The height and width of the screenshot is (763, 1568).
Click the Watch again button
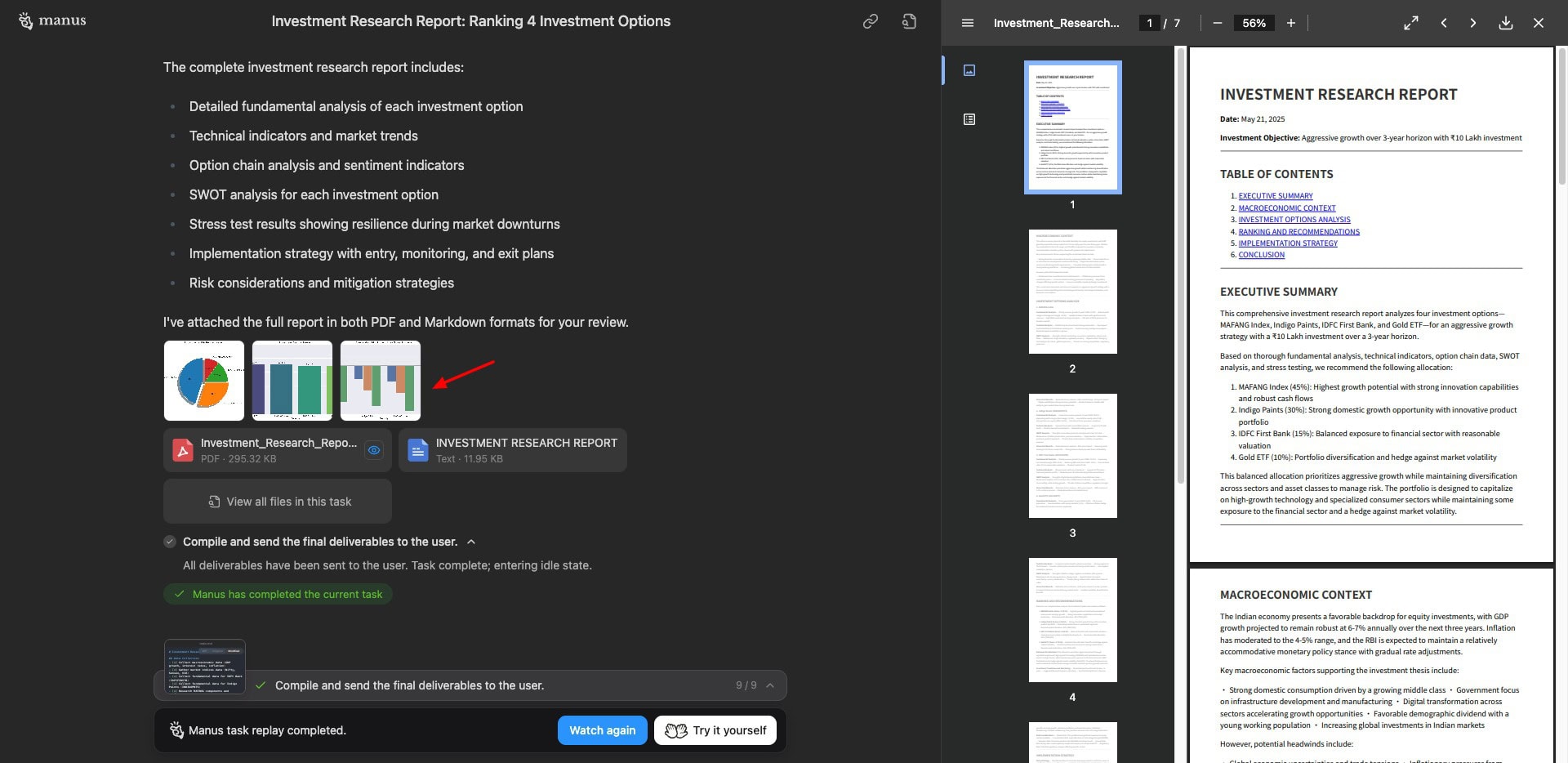point(602,730)
